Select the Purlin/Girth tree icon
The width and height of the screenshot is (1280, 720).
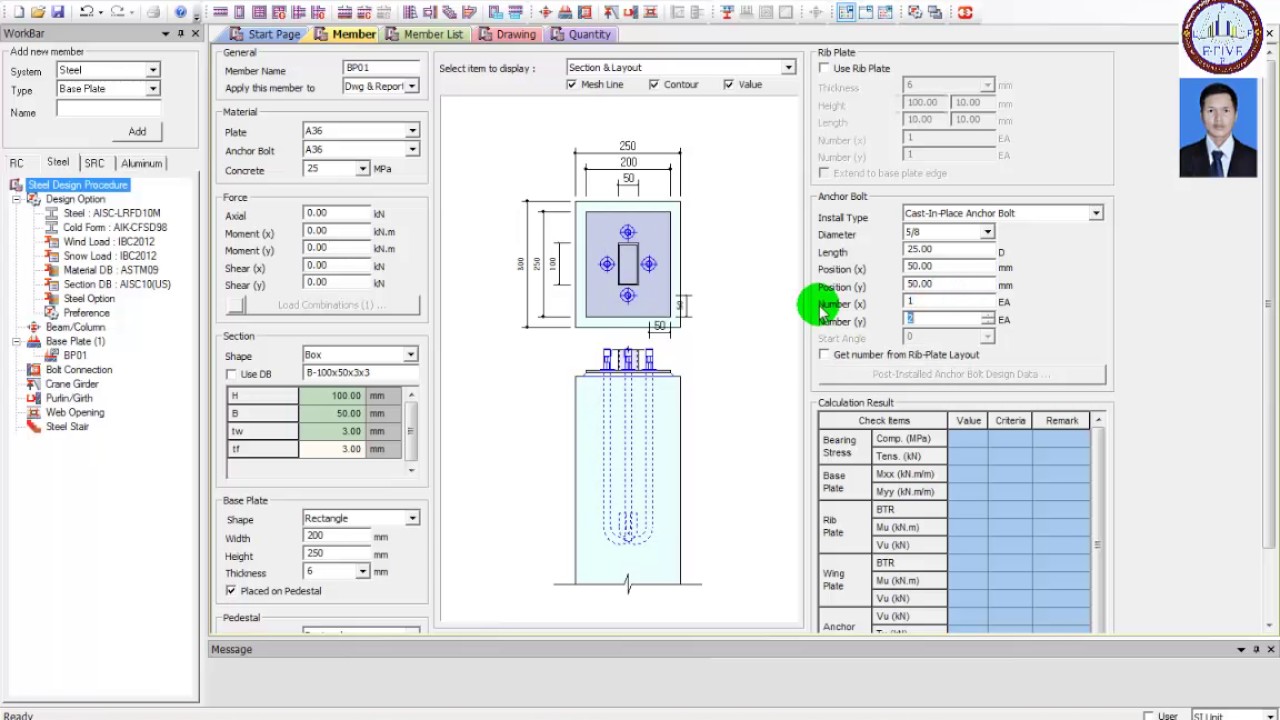tap(34, 398)
